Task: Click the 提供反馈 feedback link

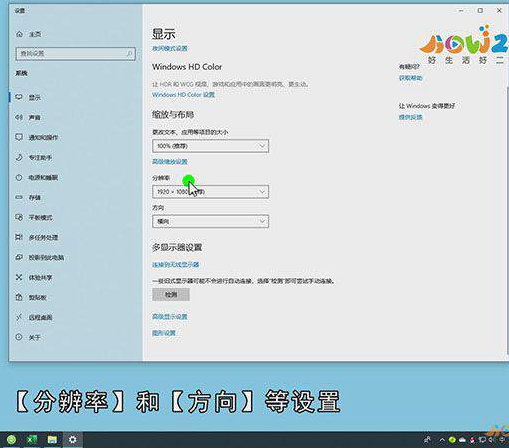Action: click(410, 117)
